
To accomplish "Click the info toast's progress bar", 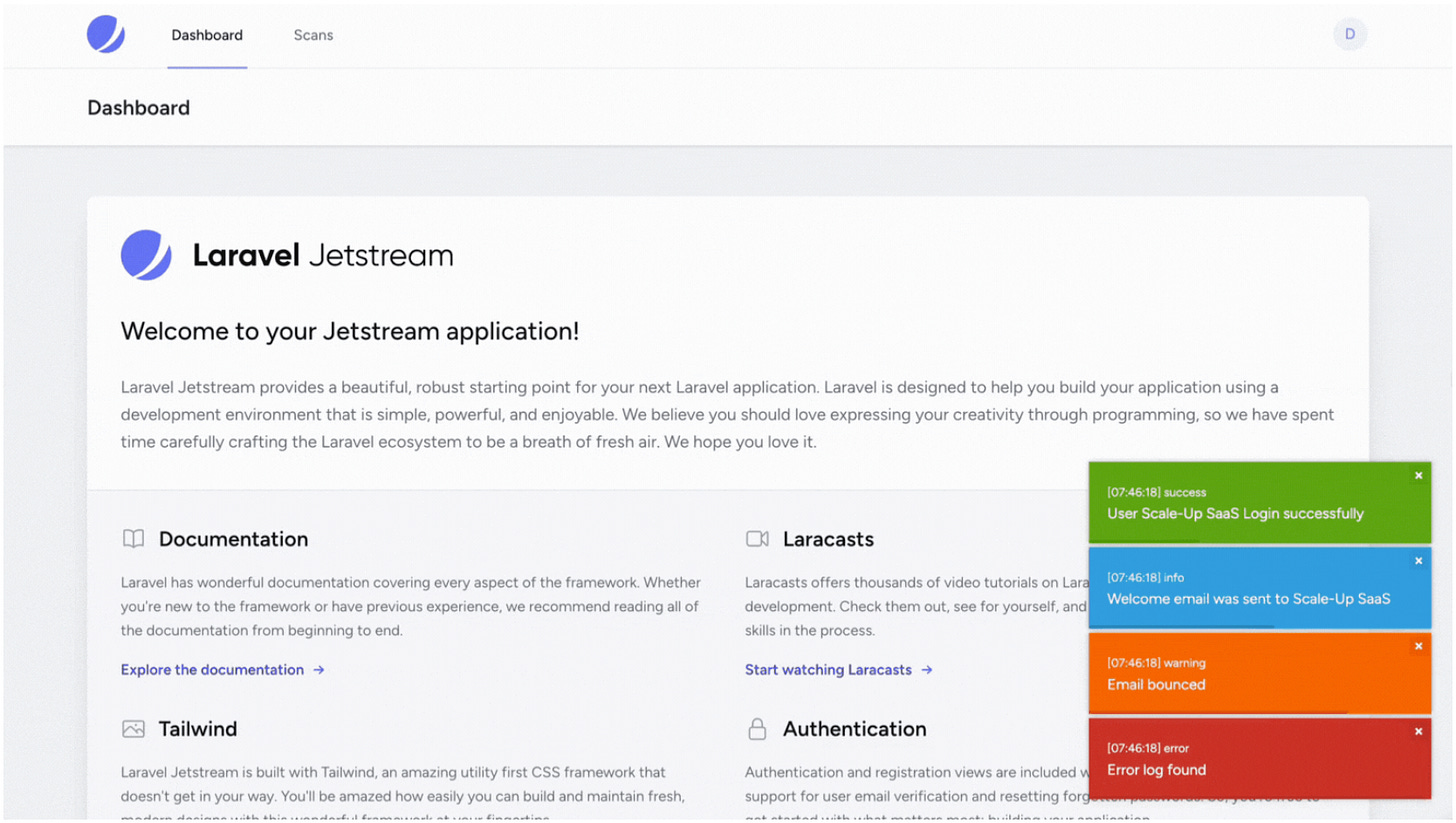I will coord(1182,627).
